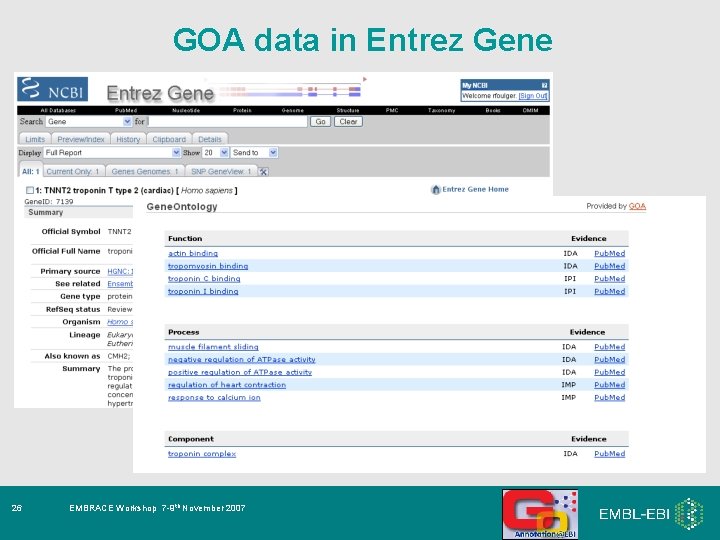Image resolution: width=720 pixels, height=540 pixels.
Task: Open Nucleotide in the database bar
Action: click(186, 110)
